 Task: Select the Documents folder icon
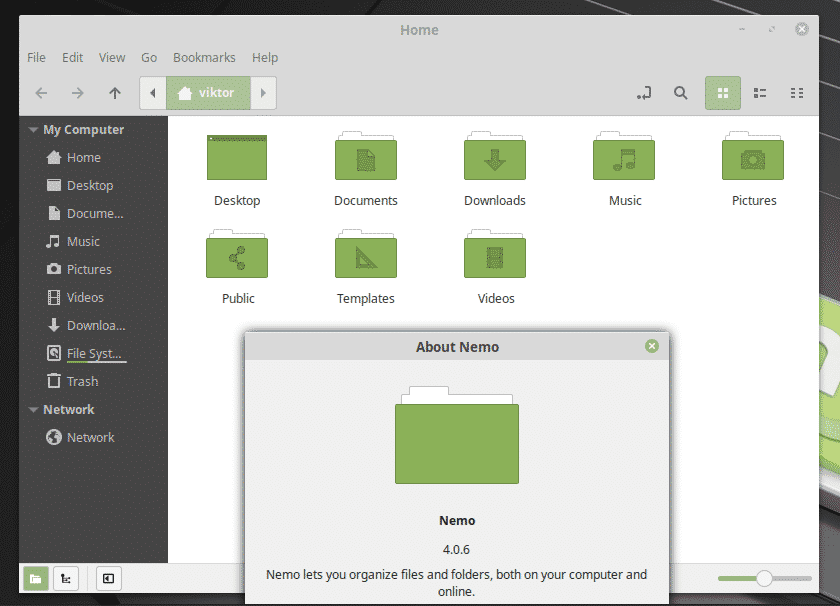[x=366, y=156]
